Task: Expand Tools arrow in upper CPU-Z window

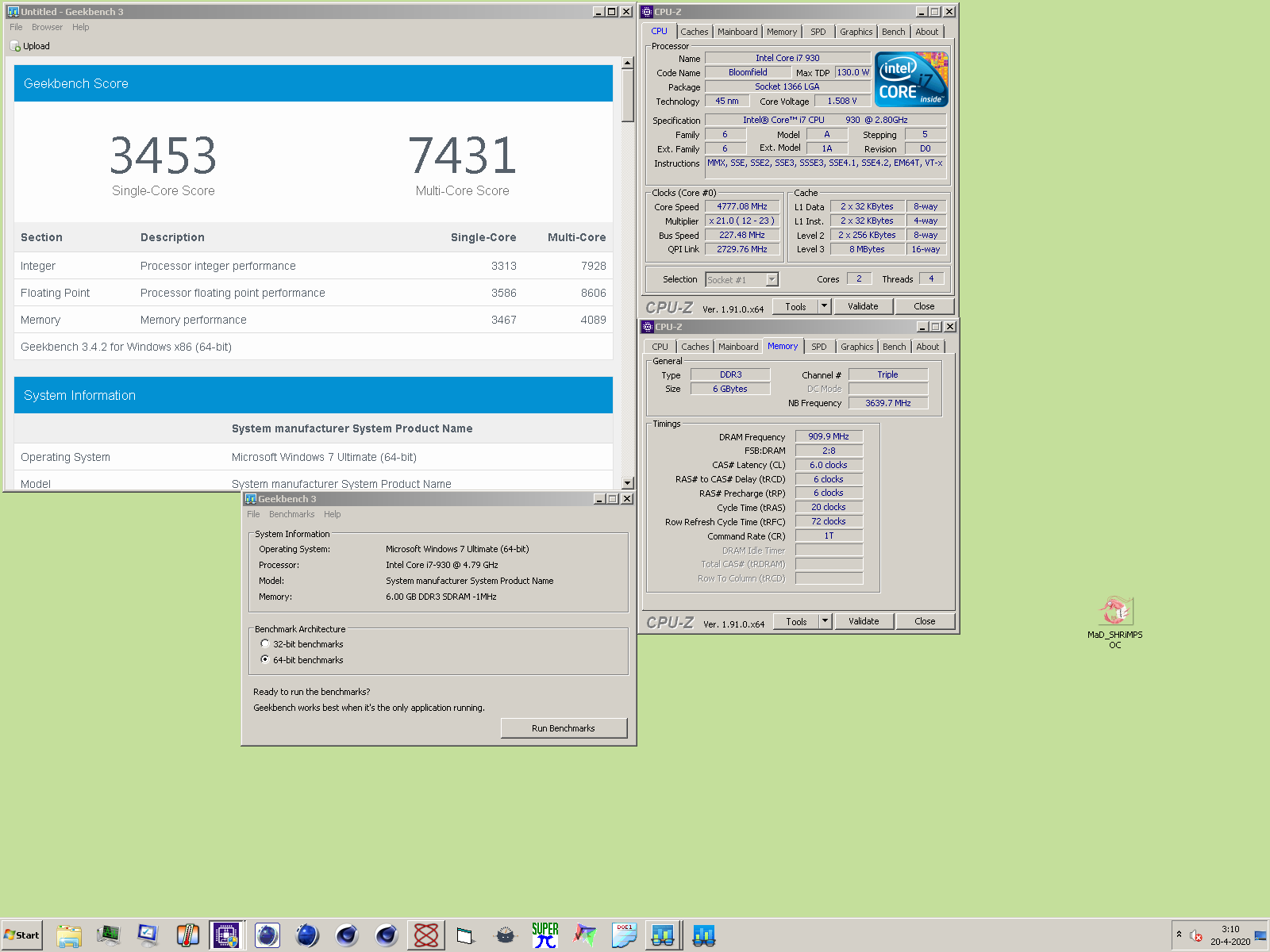Action: (825, 305)
